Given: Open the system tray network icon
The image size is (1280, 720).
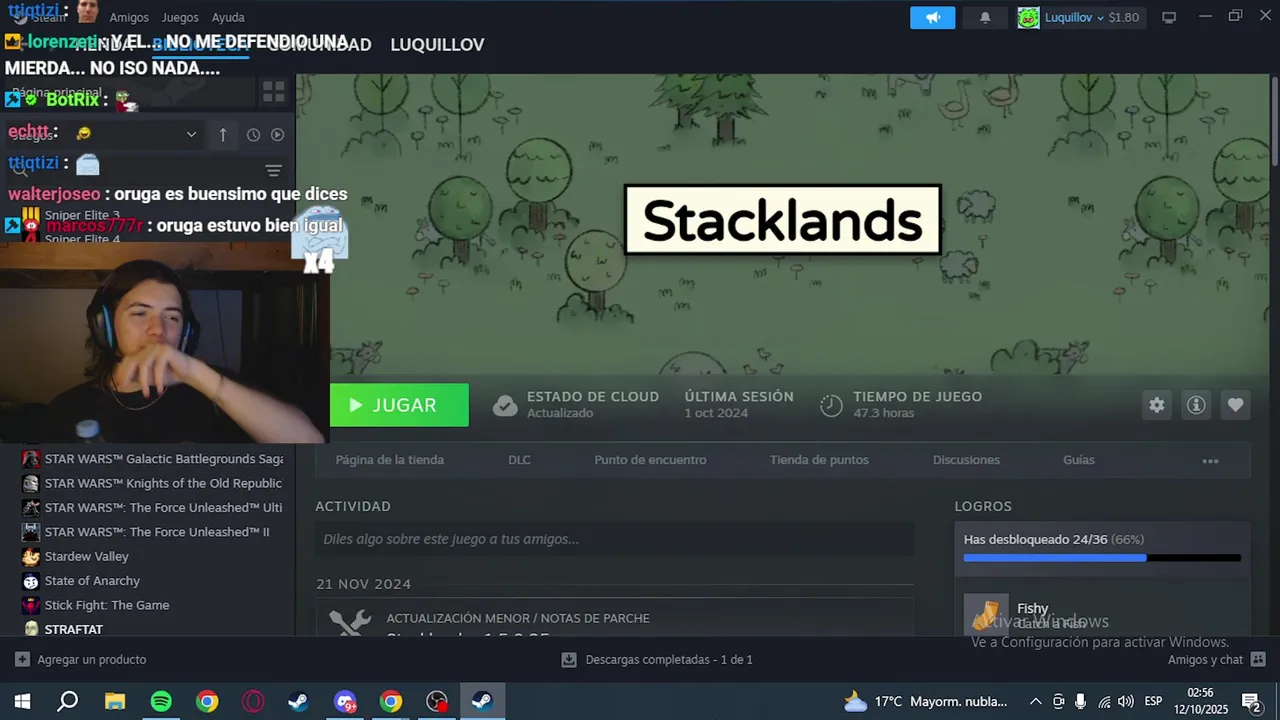Looking at the screenshot, I should click(1104, 702).
